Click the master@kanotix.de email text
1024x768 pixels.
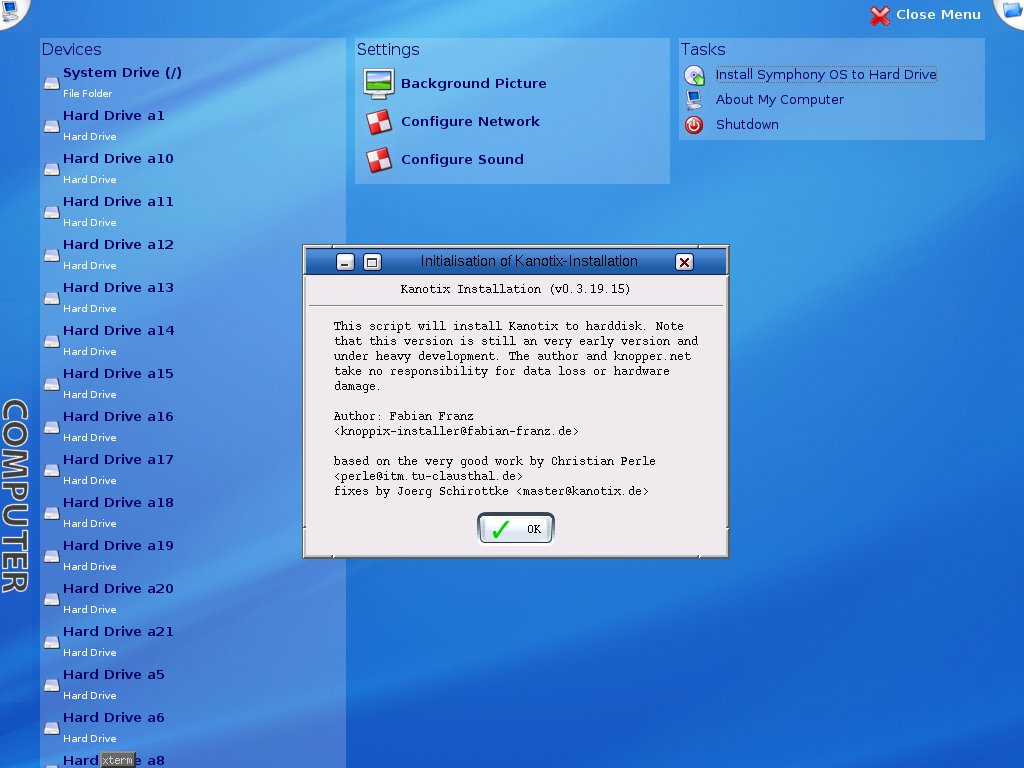tap(583, 491)
